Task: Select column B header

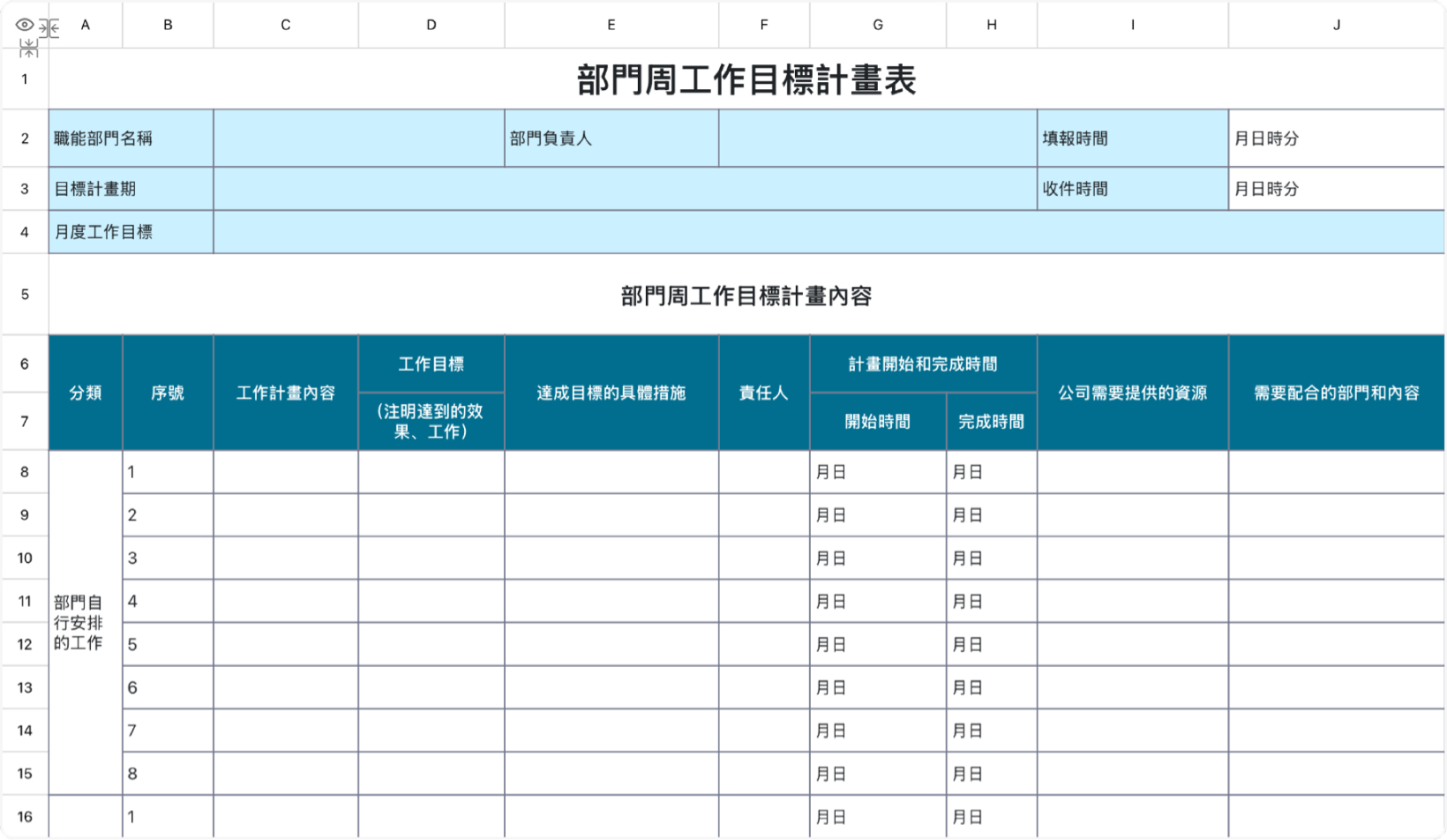Action: (168, 25)
